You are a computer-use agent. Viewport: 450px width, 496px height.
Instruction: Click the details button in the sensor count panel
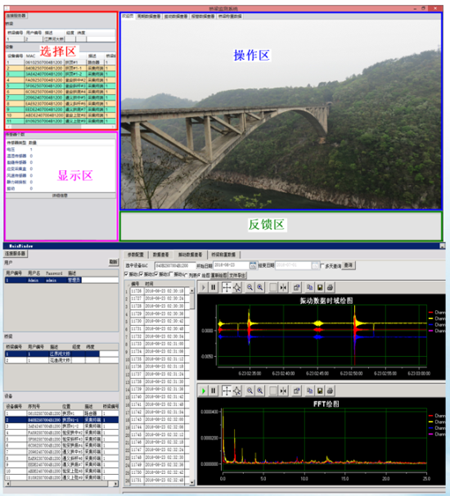click(x=60, y=196)
